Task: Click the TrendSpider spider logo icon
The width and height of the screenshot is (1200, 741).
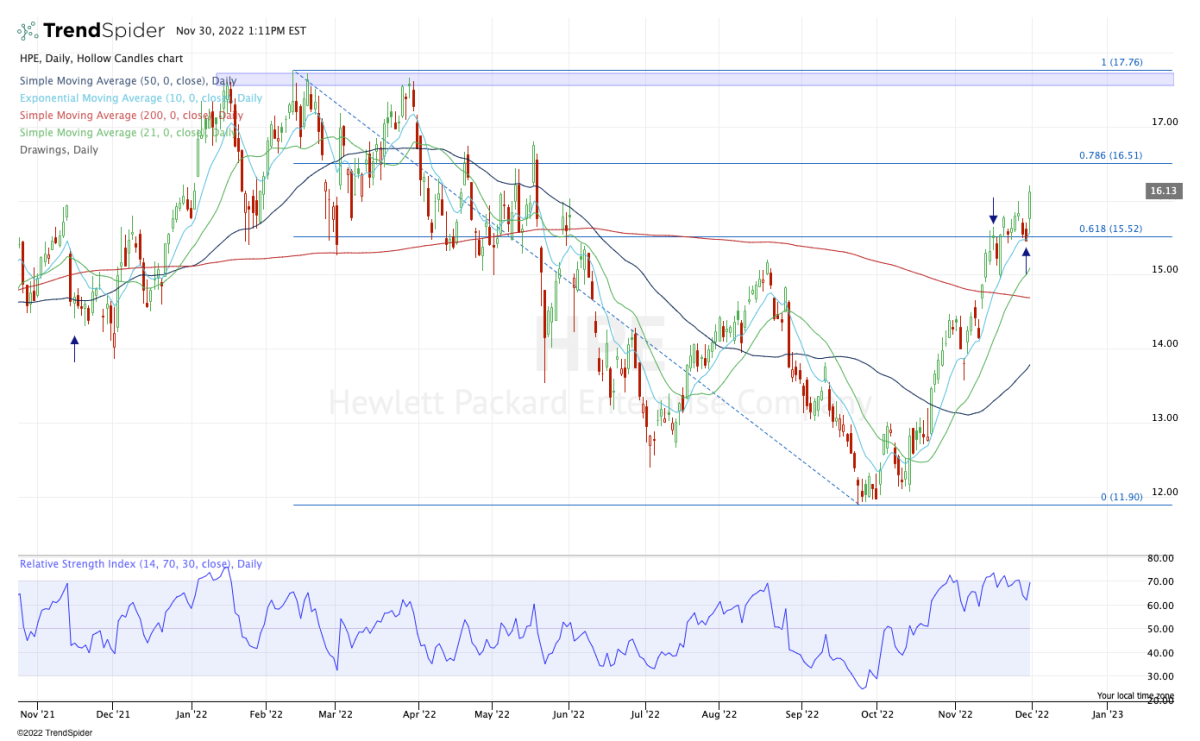Action: [x=31, y=29]
